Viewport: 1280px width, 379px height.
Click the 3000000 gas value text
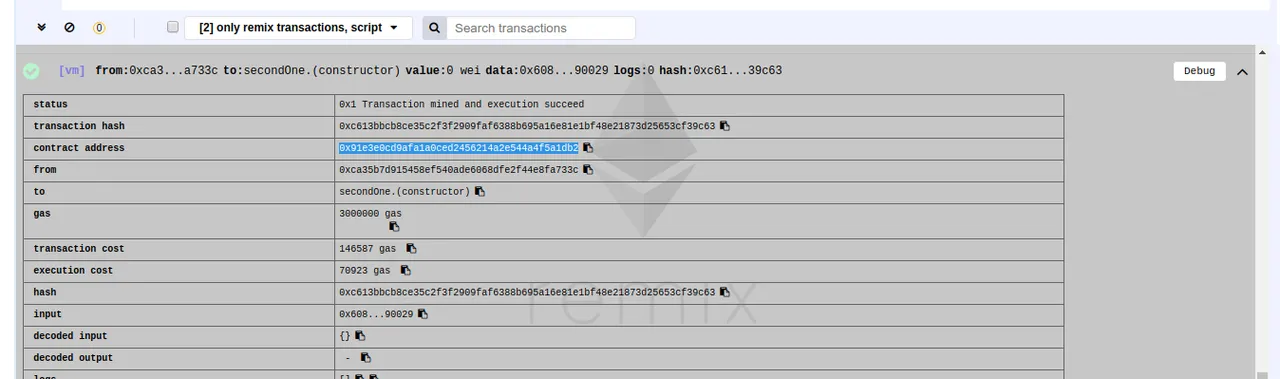pos(370,213)
